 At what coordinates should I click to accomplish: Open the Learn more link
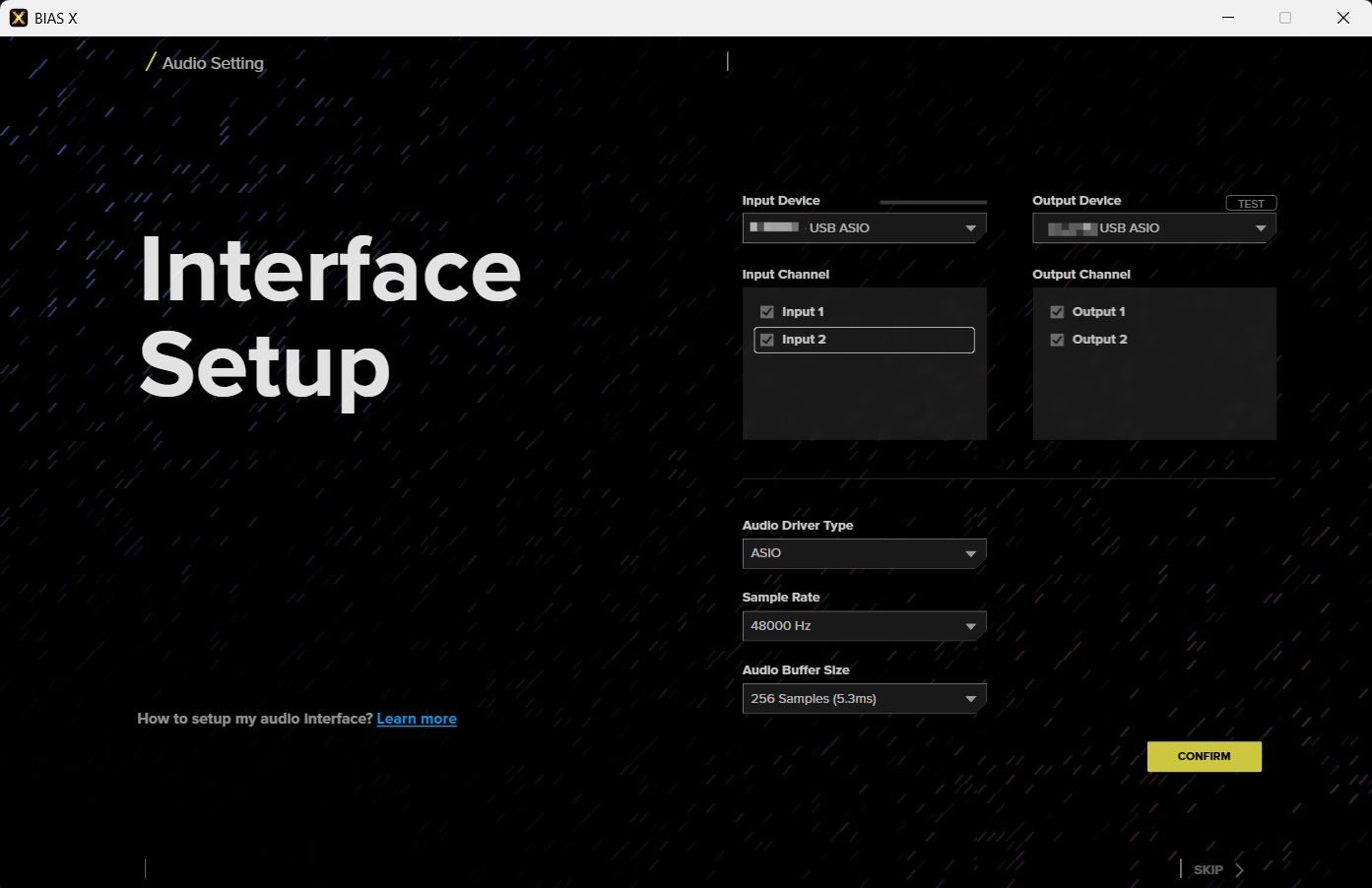click(x=417, y=719)
